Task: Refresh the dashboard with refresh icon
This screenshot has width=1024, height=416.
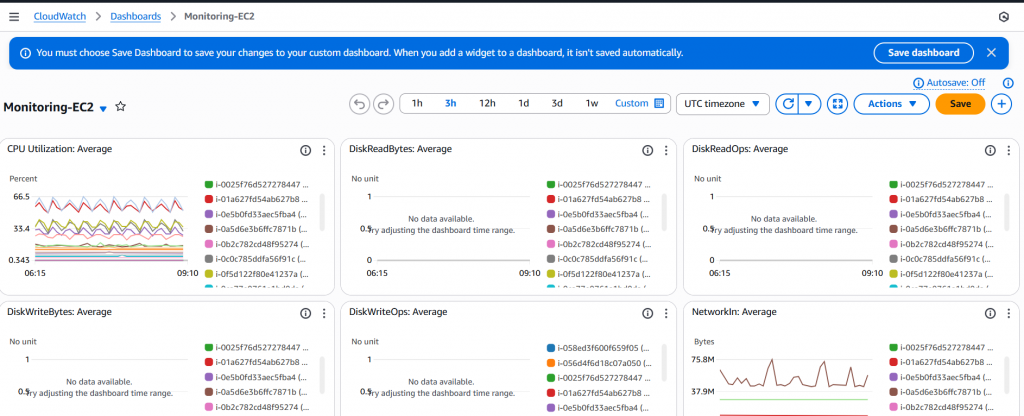Action: point(788,104)
